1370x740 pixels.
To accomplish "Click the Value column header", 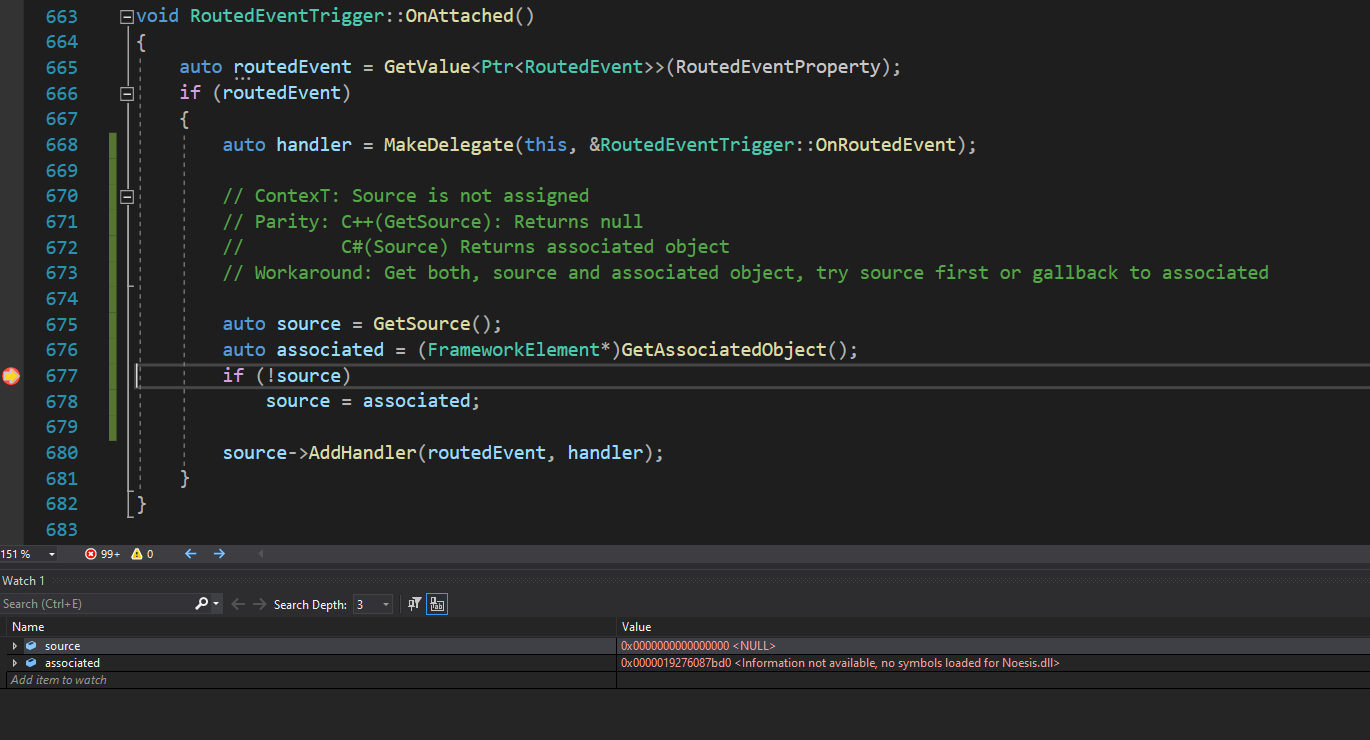I will click(x=993, y=627).
